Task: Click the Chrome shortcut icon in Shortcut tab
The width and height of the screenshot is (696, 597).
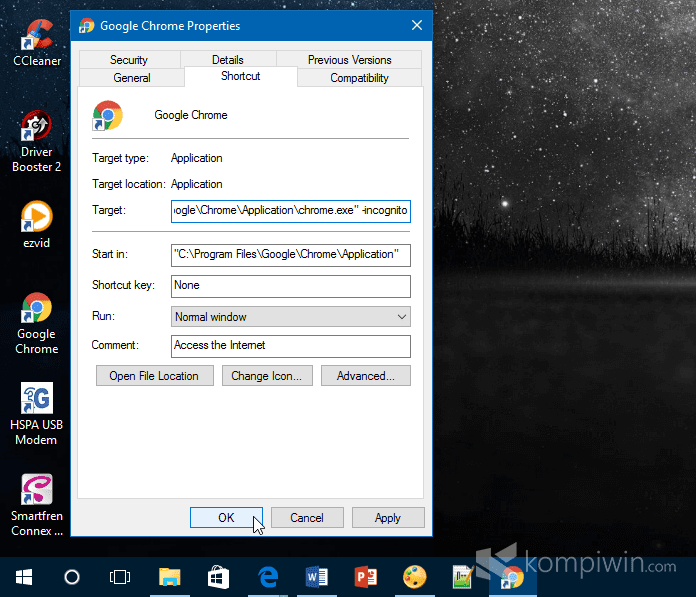Action: 107,115
